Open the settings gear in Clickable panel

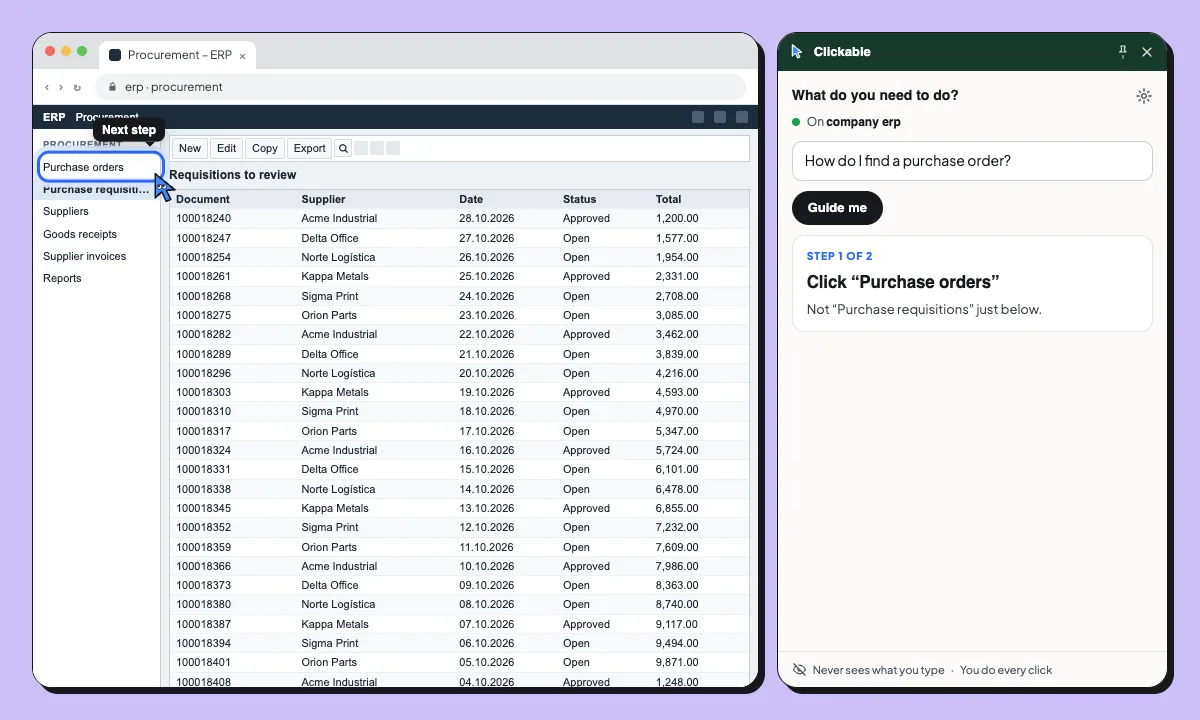point(1144,96)
